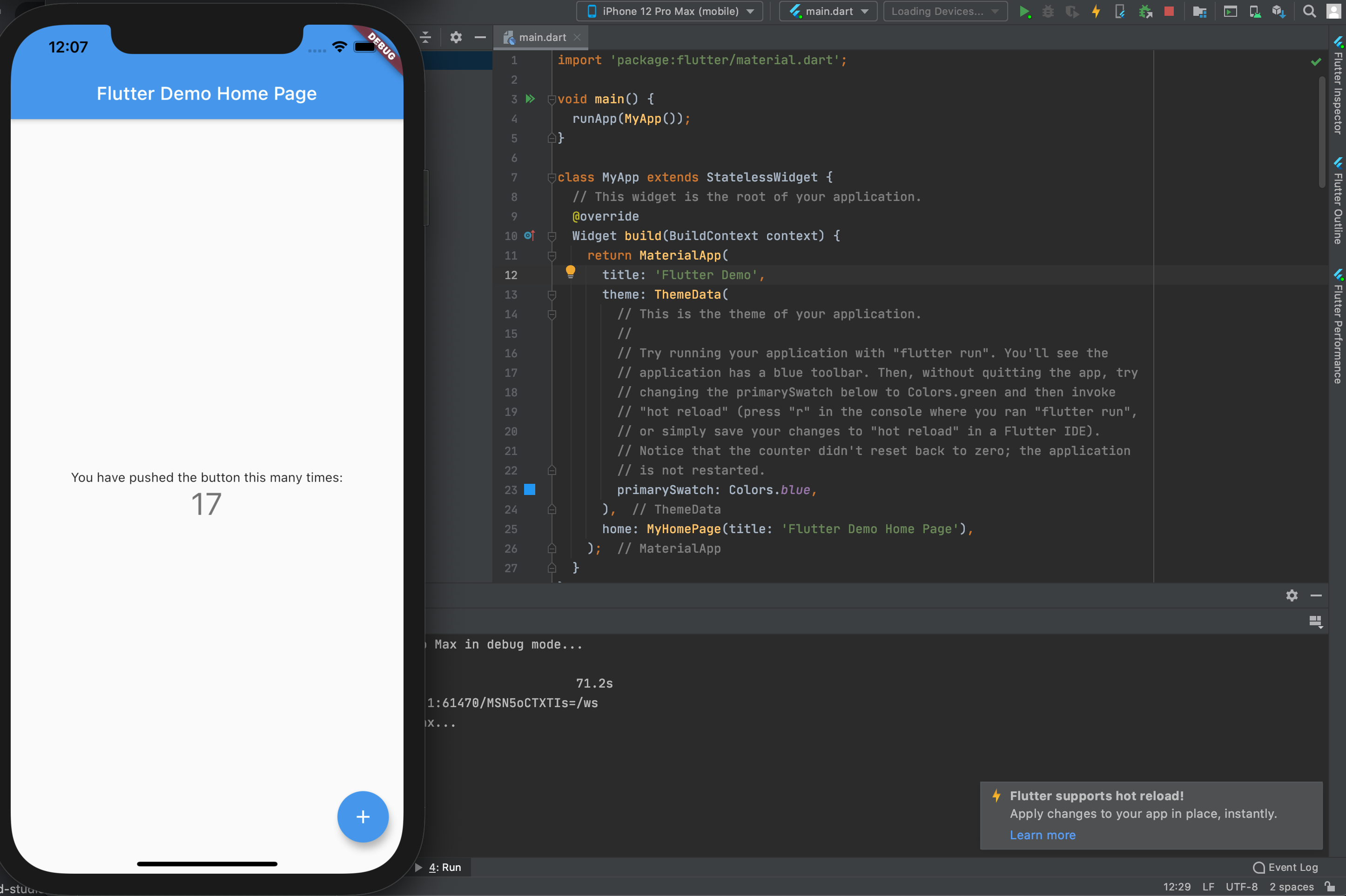1346x896 pixels.
Task: Collapse the MyApp class fold marker
Action: 552,178
